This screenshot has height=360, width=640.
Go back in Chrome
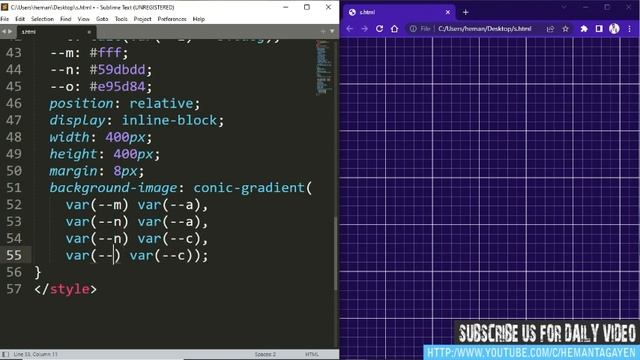point(350,29)
